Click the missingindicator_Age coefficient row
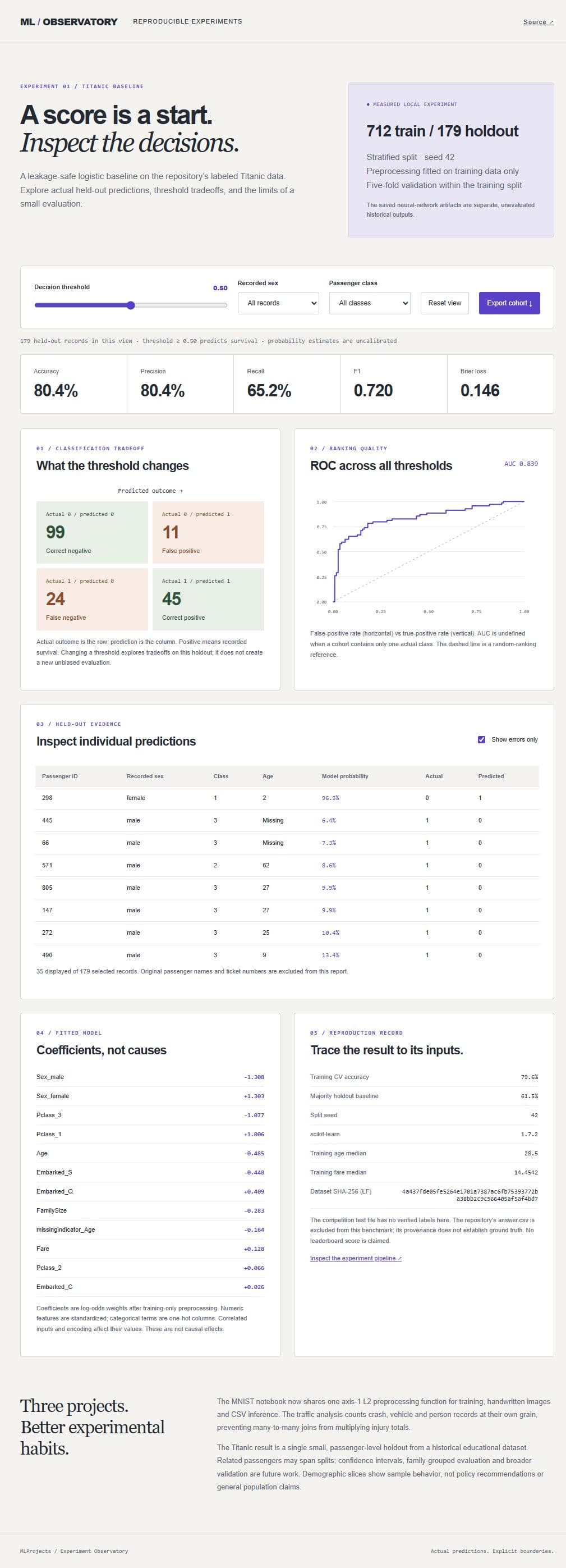Screen dimensions: 566x1568 pyautogui.click(x=150, y=1229)
